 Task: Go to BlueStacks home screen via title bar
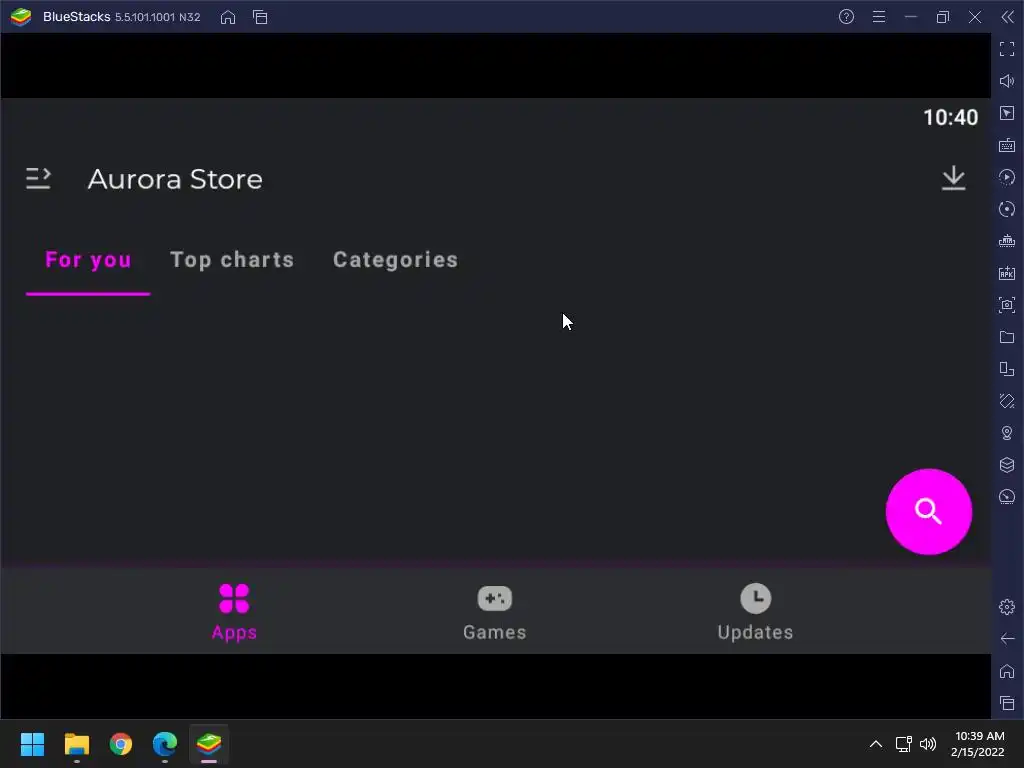pos(228,17)
